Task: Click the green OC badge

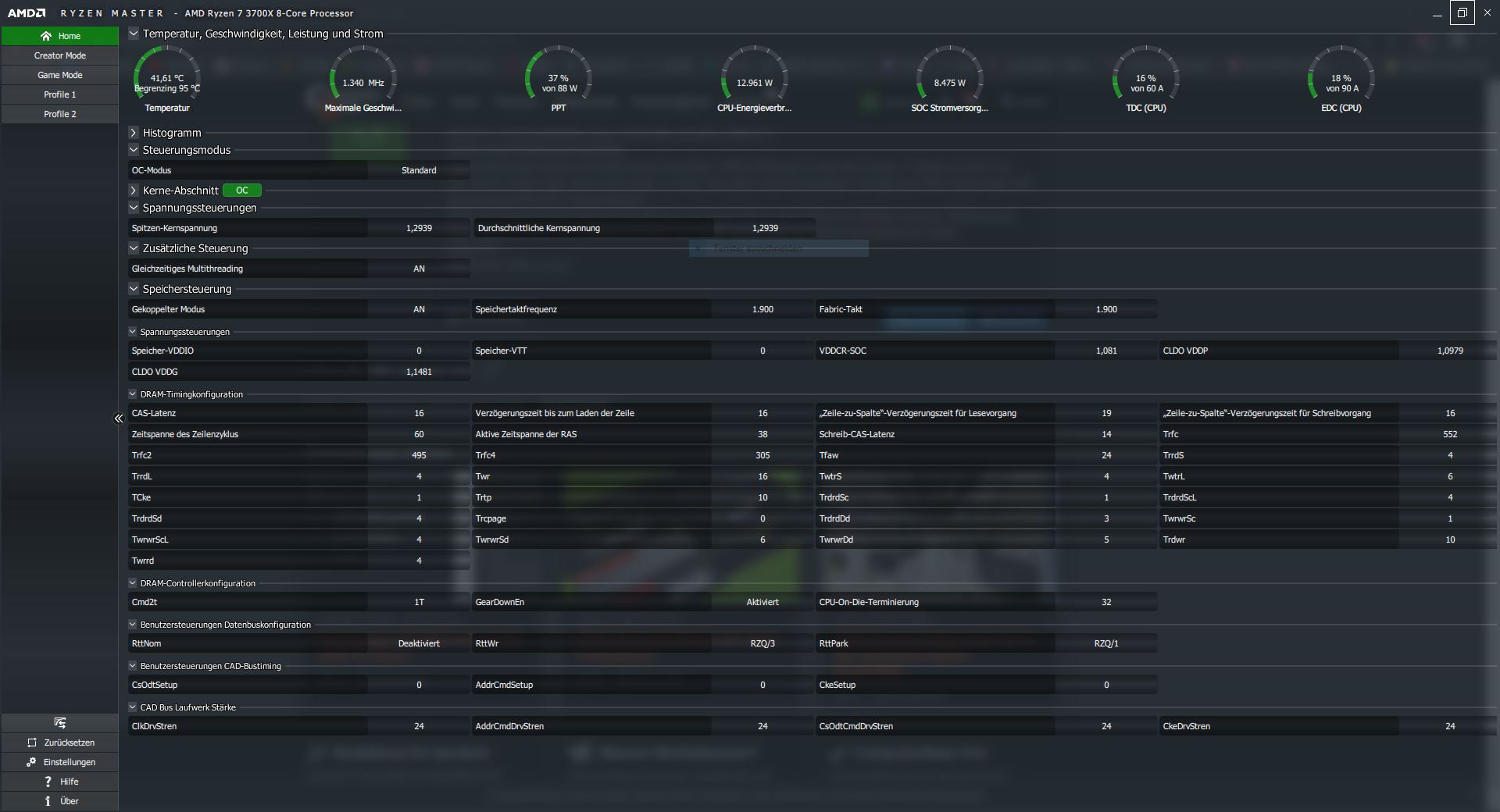Action: pos(242,191)
